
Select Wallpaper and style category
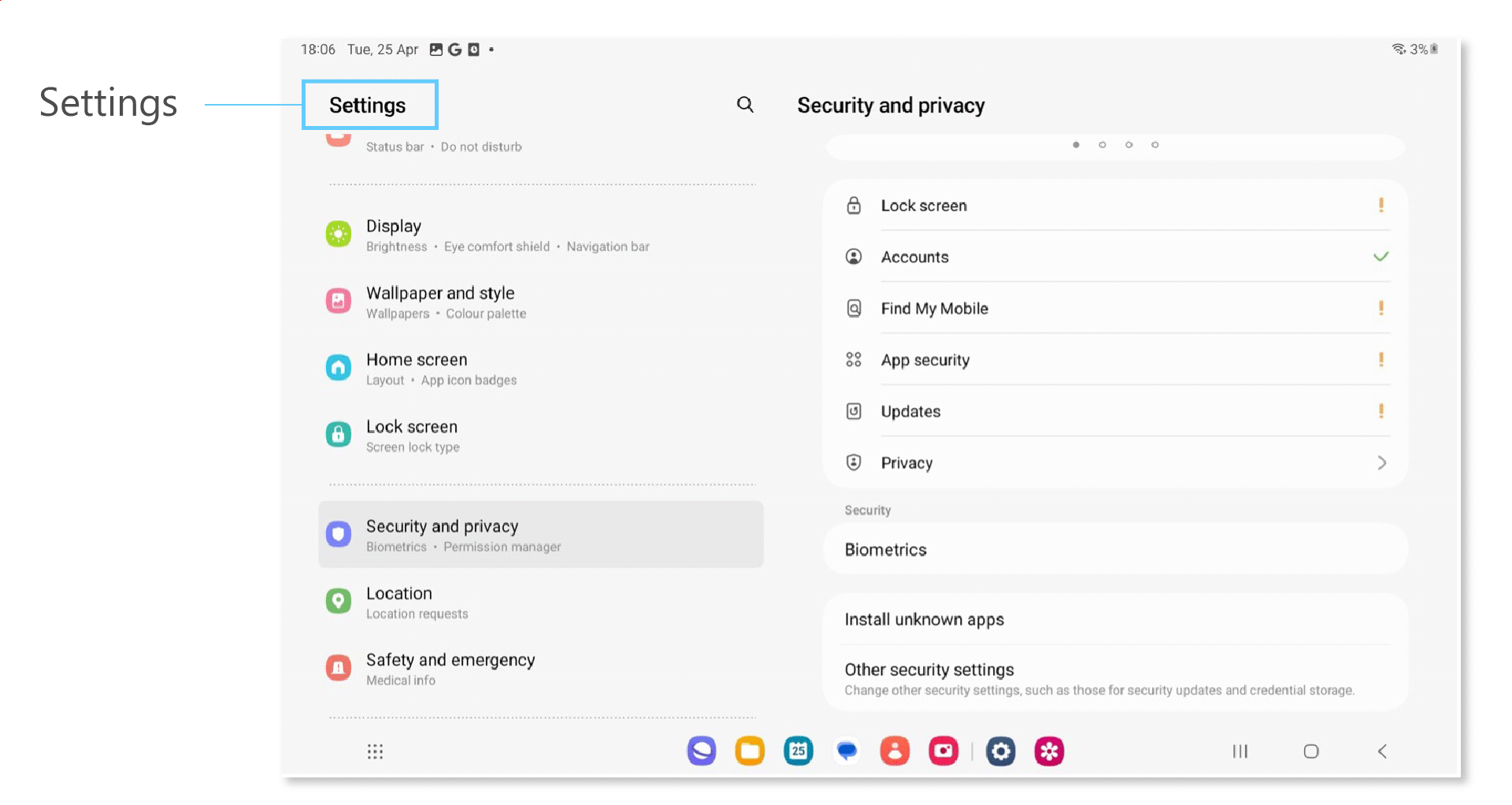pyautogui.click(x=541, y=302)
